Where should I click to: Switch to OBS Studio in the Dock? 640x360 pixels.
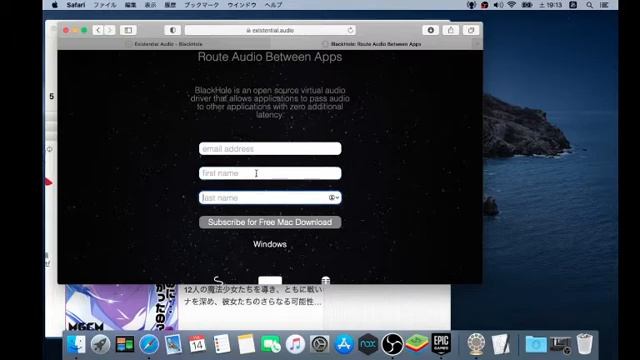[392, 344]
